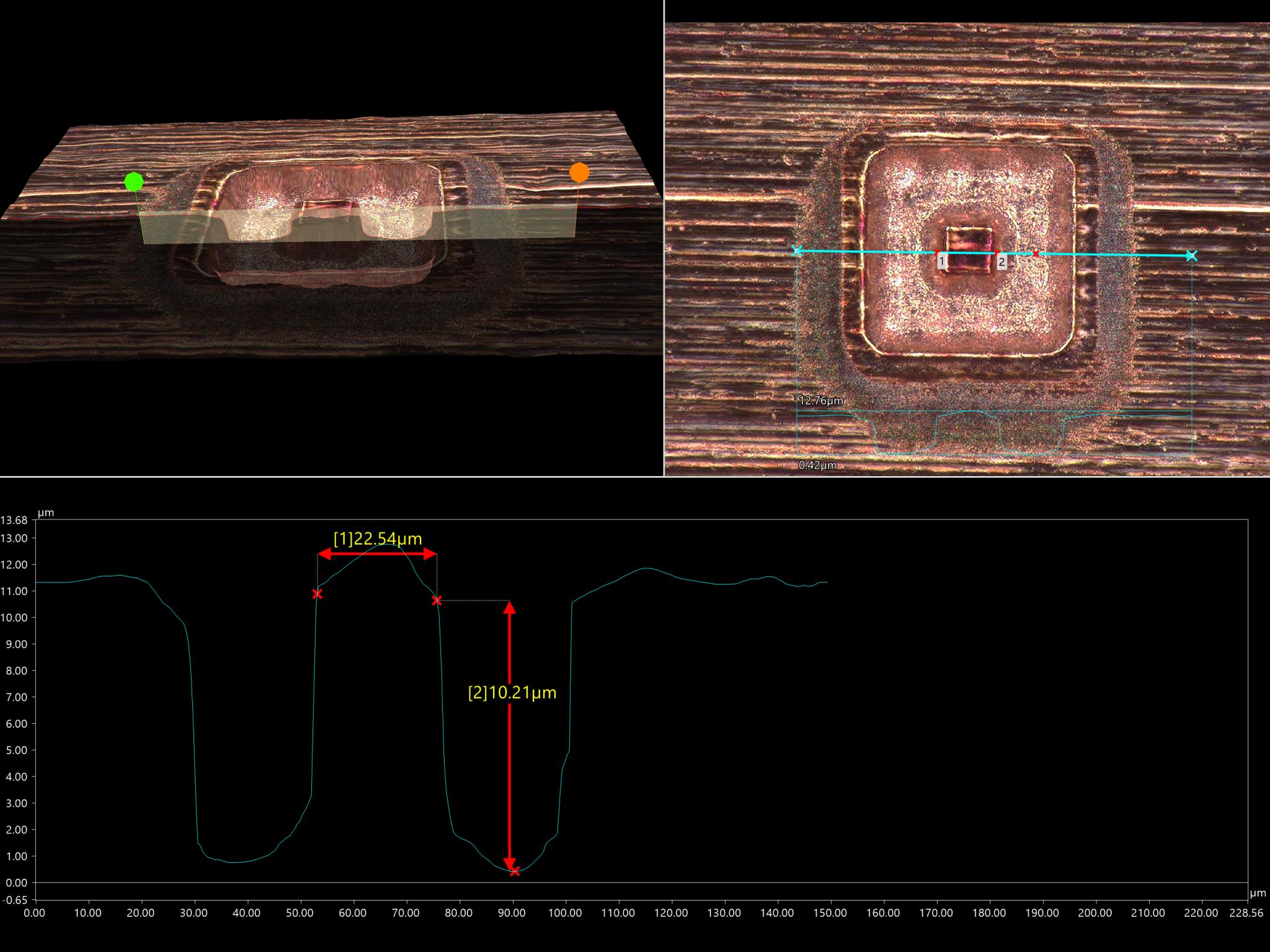The image size is (1270, 952).
Task: Click measurement point label 1
Action: (941, 262)
